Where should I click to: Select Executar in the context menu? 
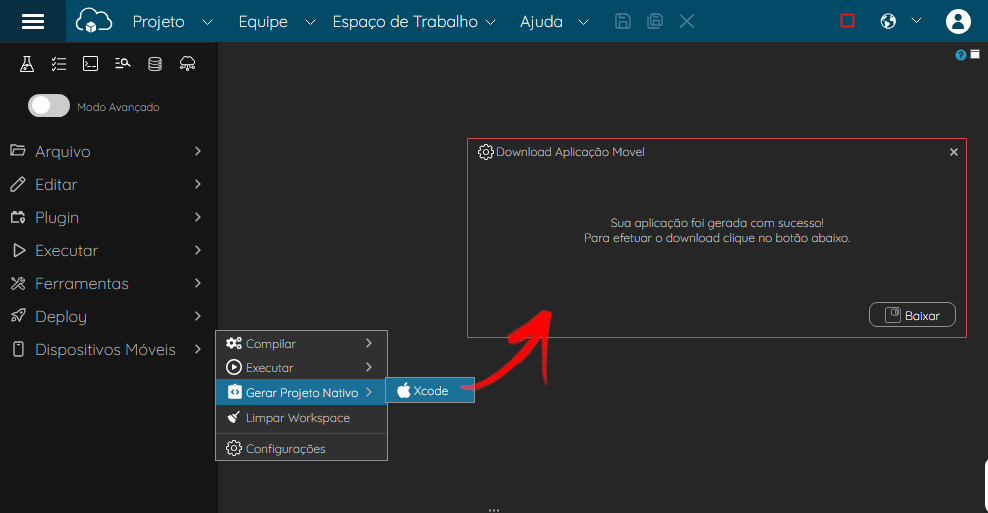[301, 367]
